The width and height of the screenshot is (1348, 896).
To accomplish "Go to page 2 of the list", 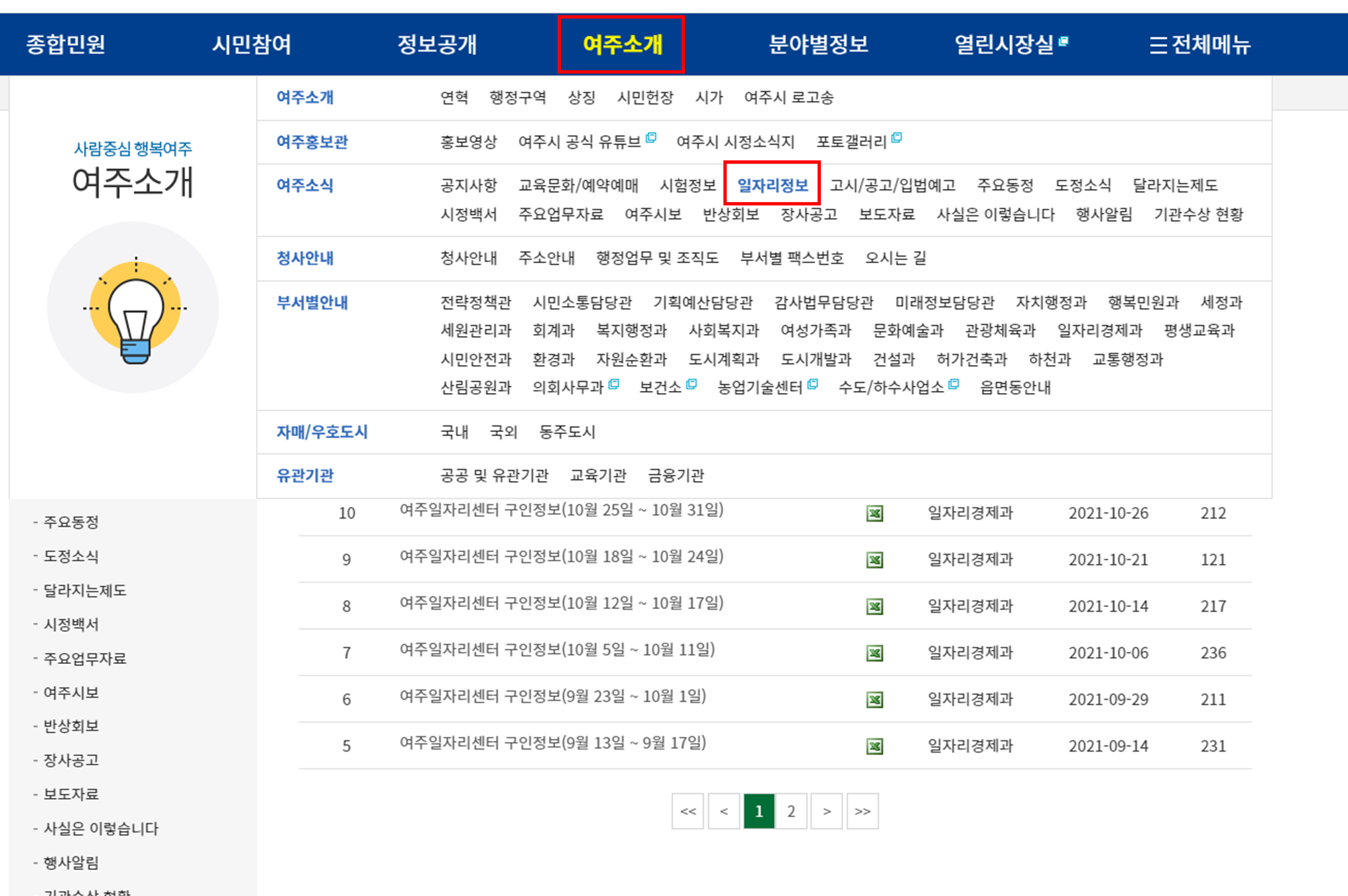I will 790,811.
